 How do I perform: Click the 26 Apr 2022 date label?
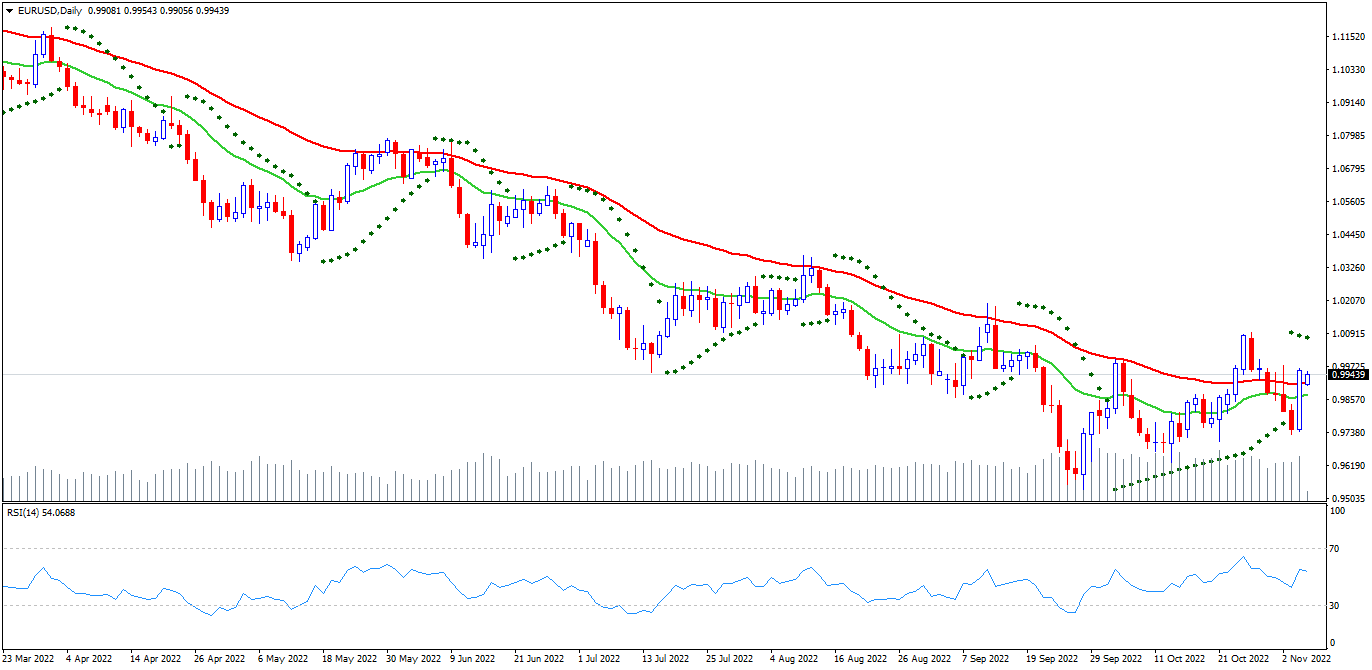pos(219,659)
